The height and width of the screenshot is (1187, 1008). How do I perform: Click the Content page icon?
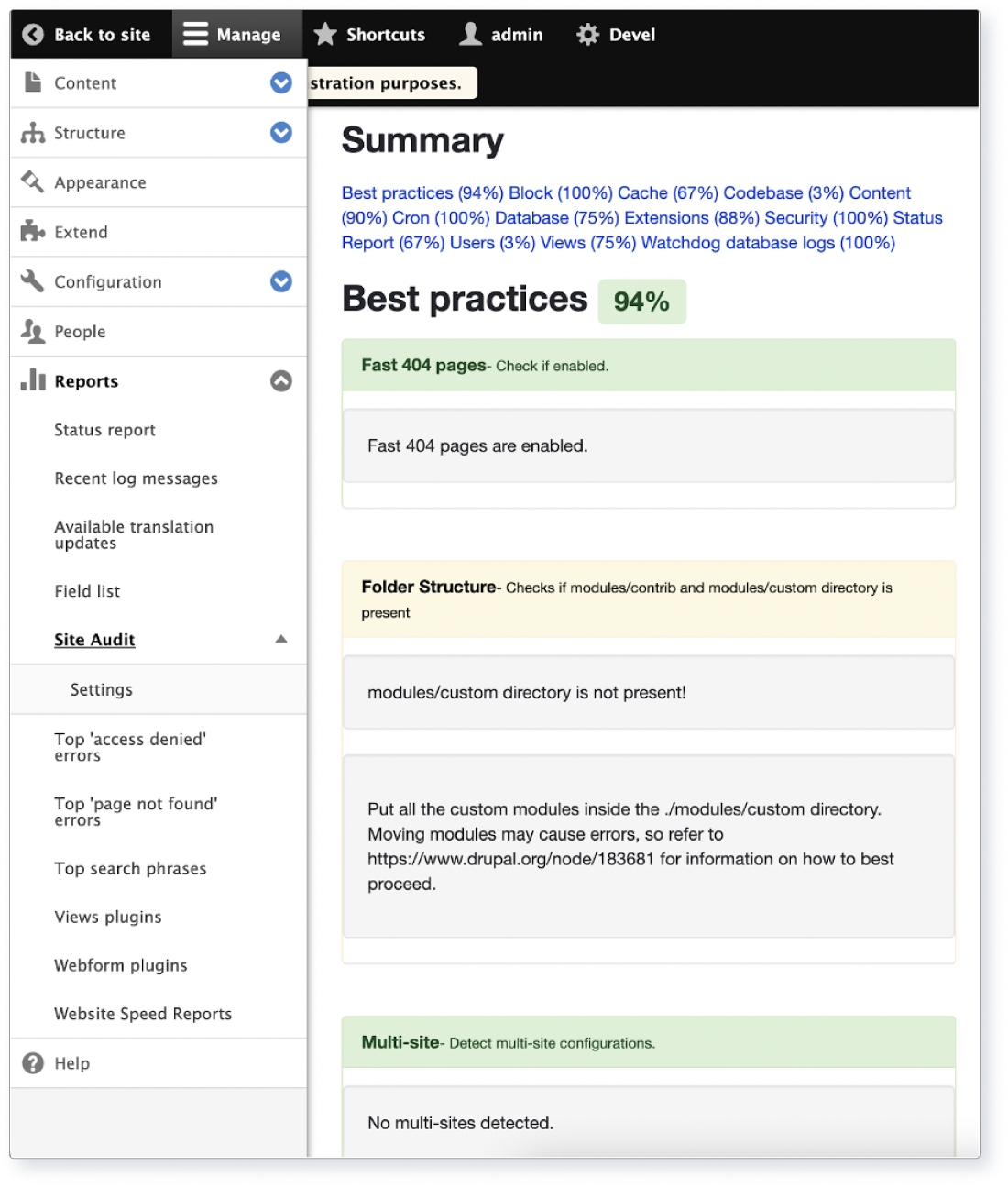click(33, 82)
